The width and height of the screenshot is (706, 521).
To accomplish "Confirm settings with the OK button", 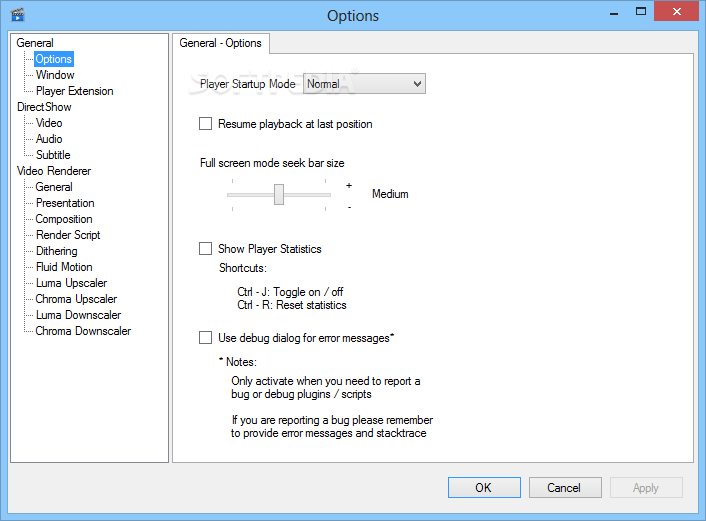I will click(484, 488).
